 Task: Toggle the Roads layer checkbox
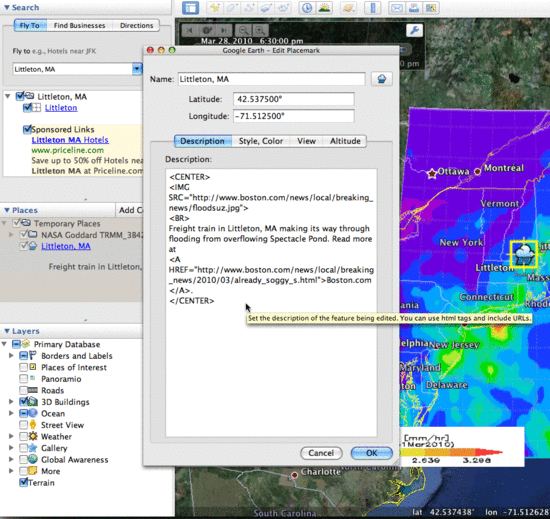[x=24, y=390]
